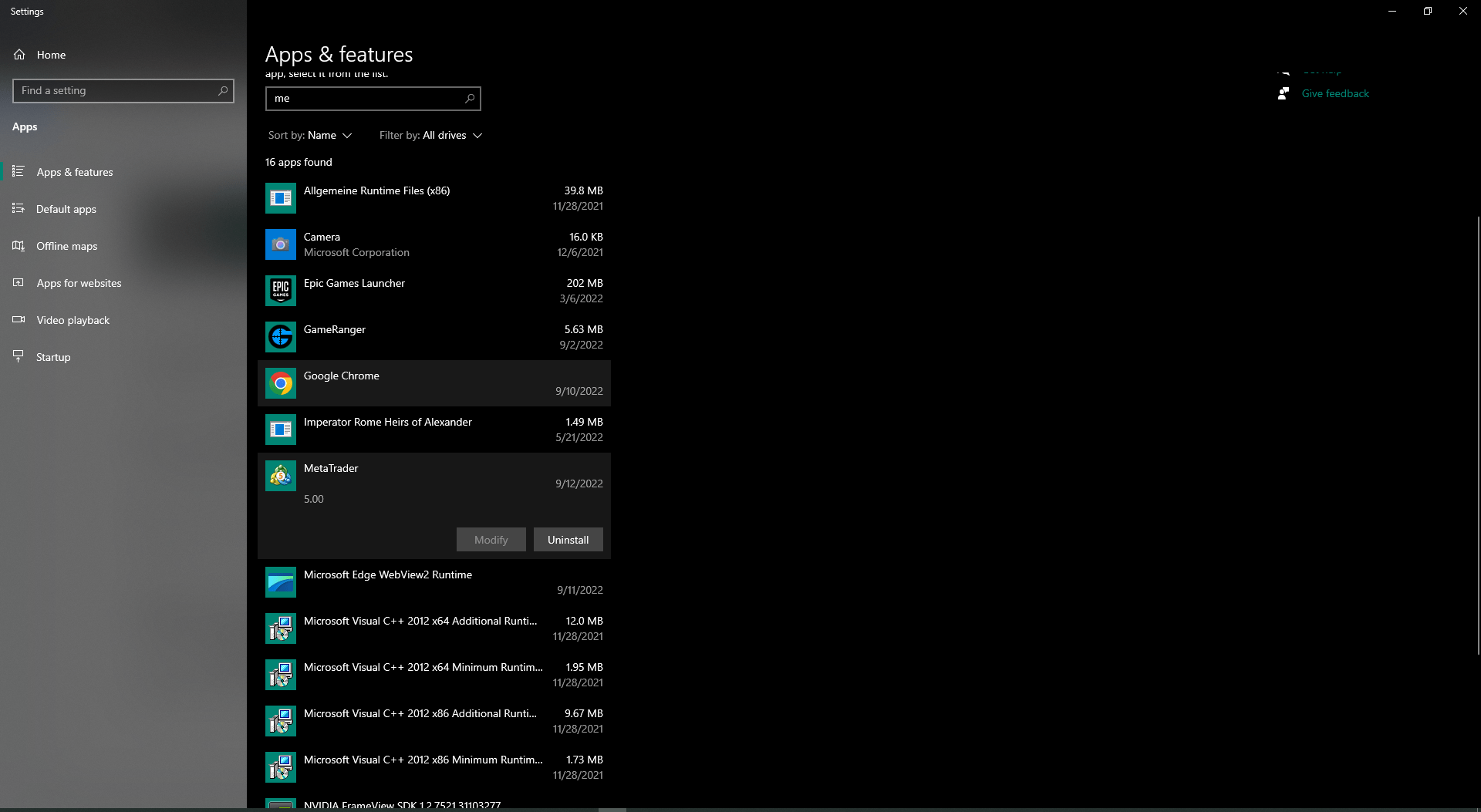Click the app search field containing 'me'
1481x812 pixels.
[373, 99]
